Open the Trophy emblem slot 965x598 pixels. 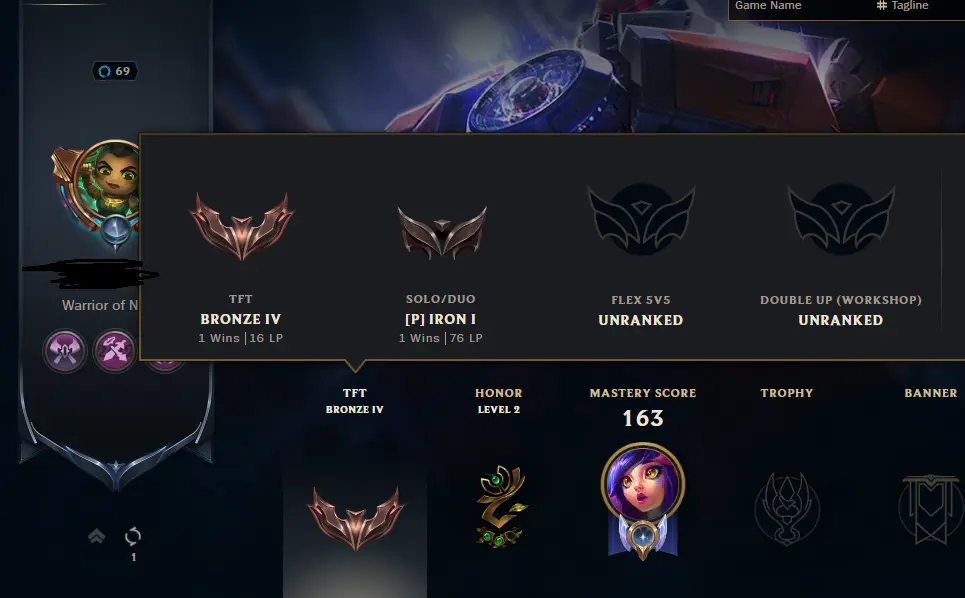point(787,509)
